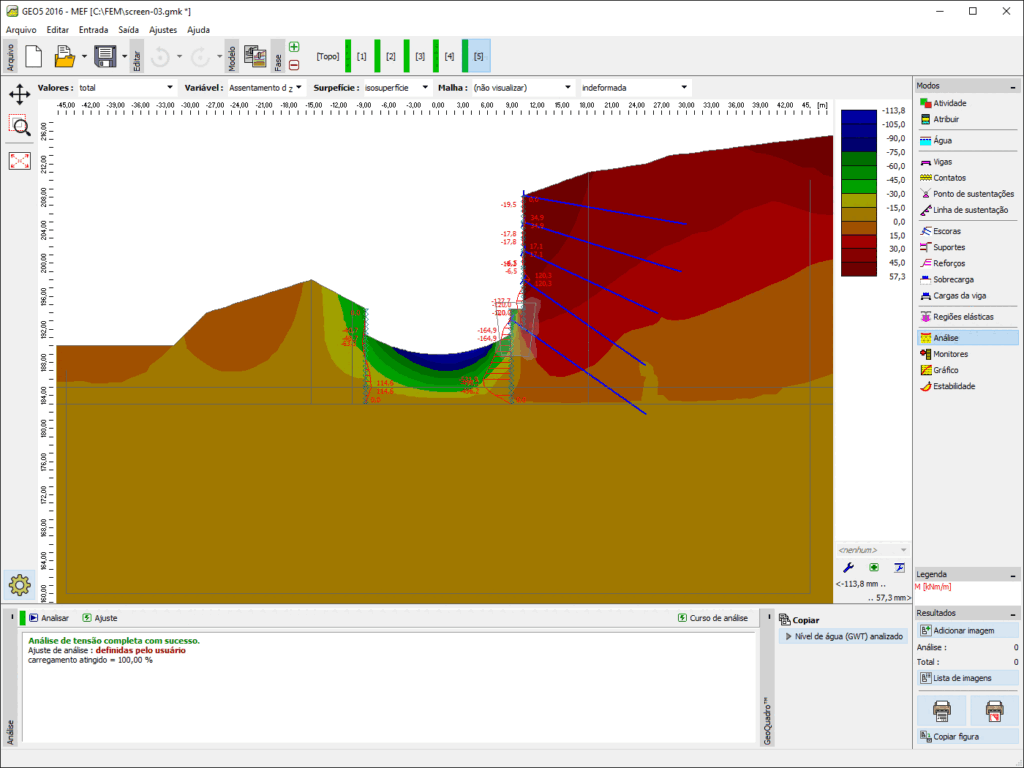Activate the zoom window magnifier tool
The width and height of the screenshot is (1024, 768).
pos(19,125)
